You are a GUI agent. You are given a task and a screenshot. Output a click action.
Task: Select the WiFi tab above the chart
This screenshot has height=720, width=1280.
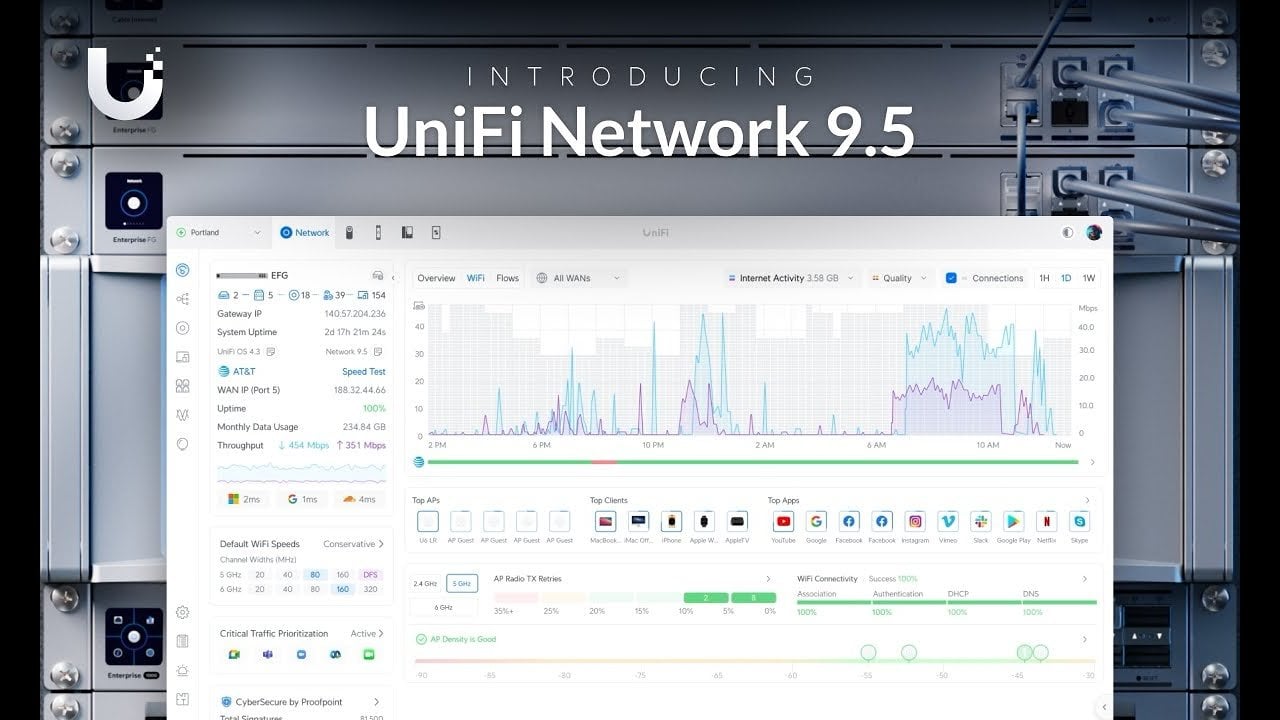(476, 278)
